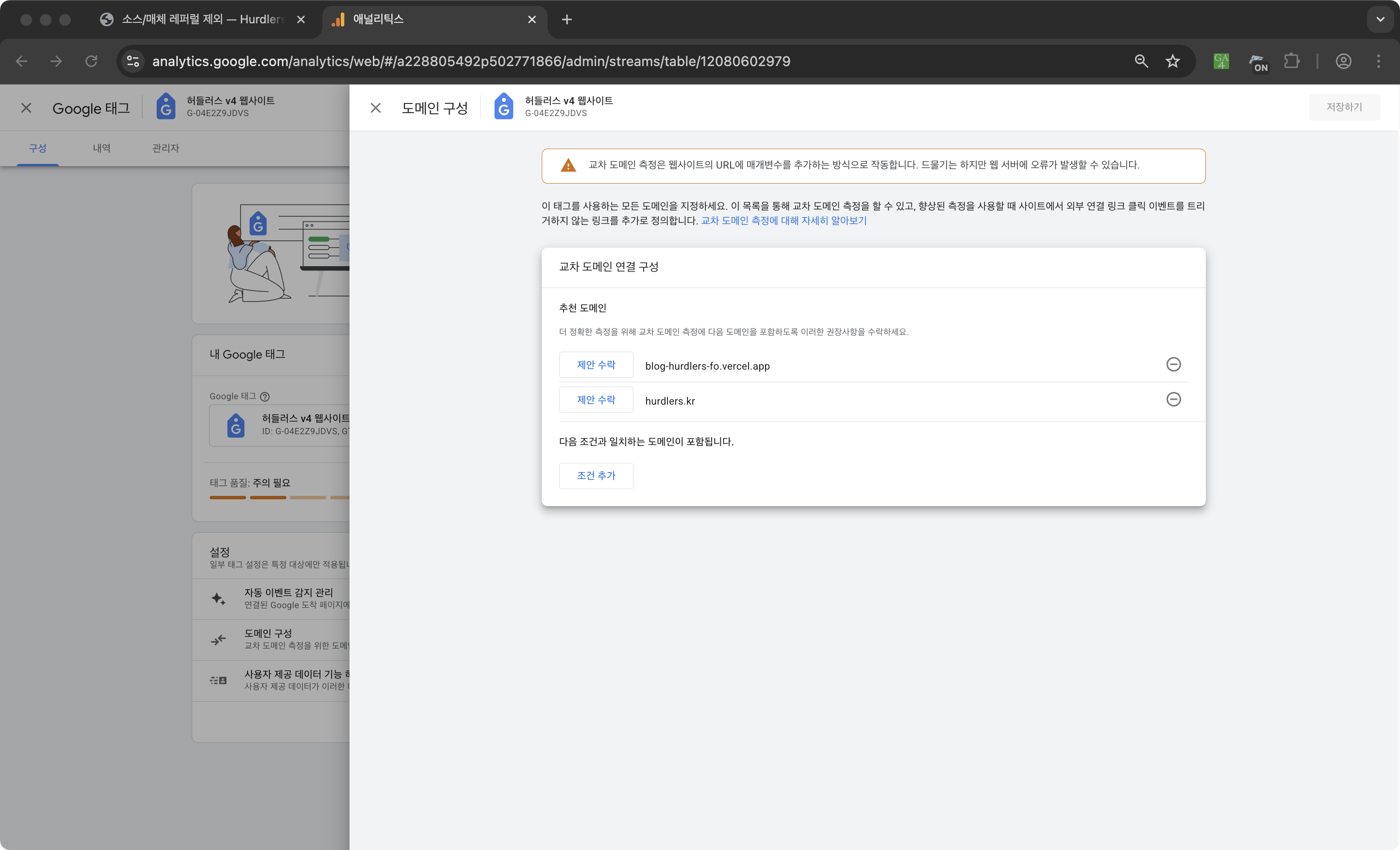
Task: Click the Google tag icon in 도메인 구성 header
Action: pyautogui.click(x=503, y=107)
